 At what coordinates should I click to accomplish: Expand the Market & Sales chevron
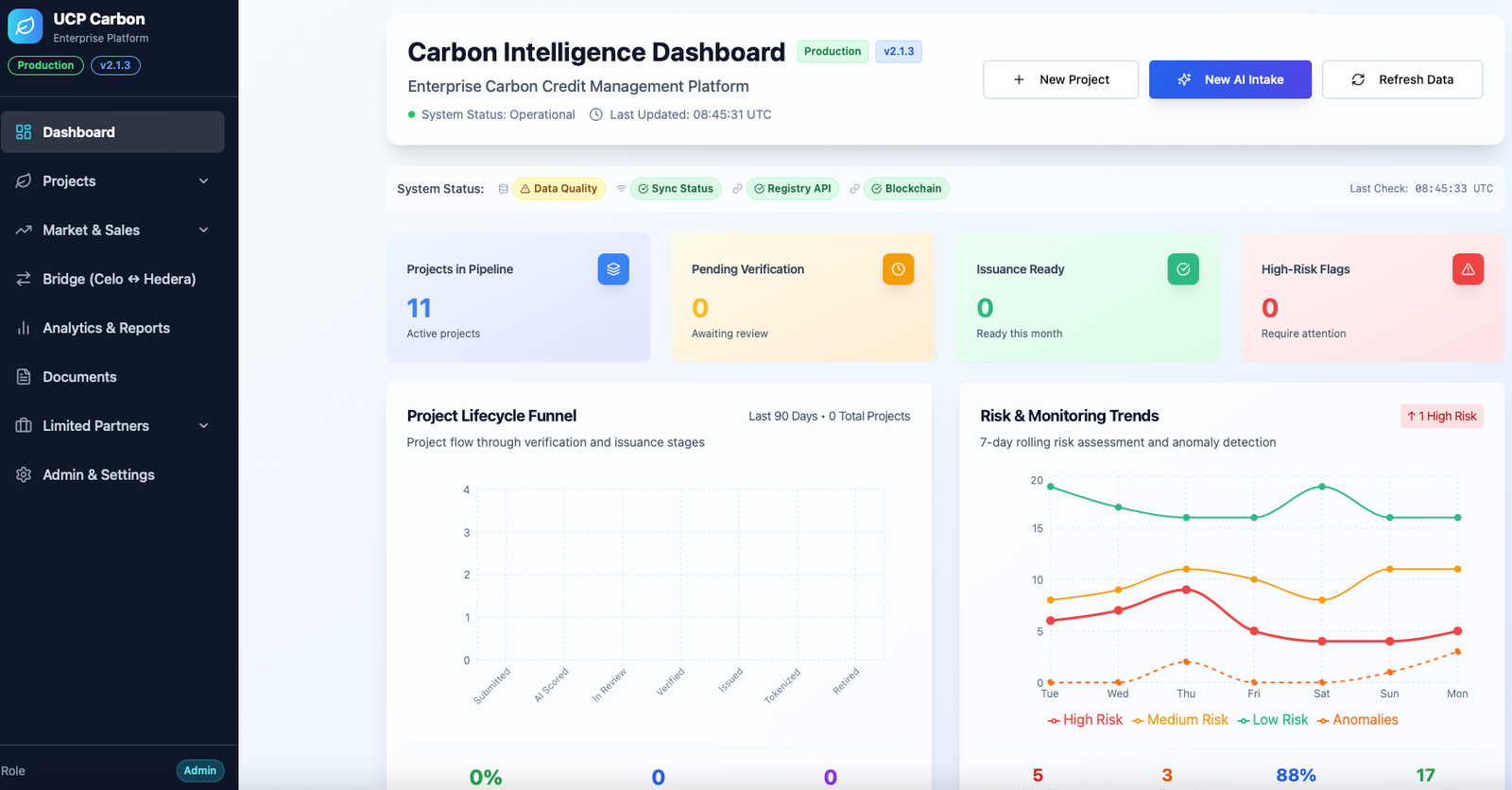point(203,231)
